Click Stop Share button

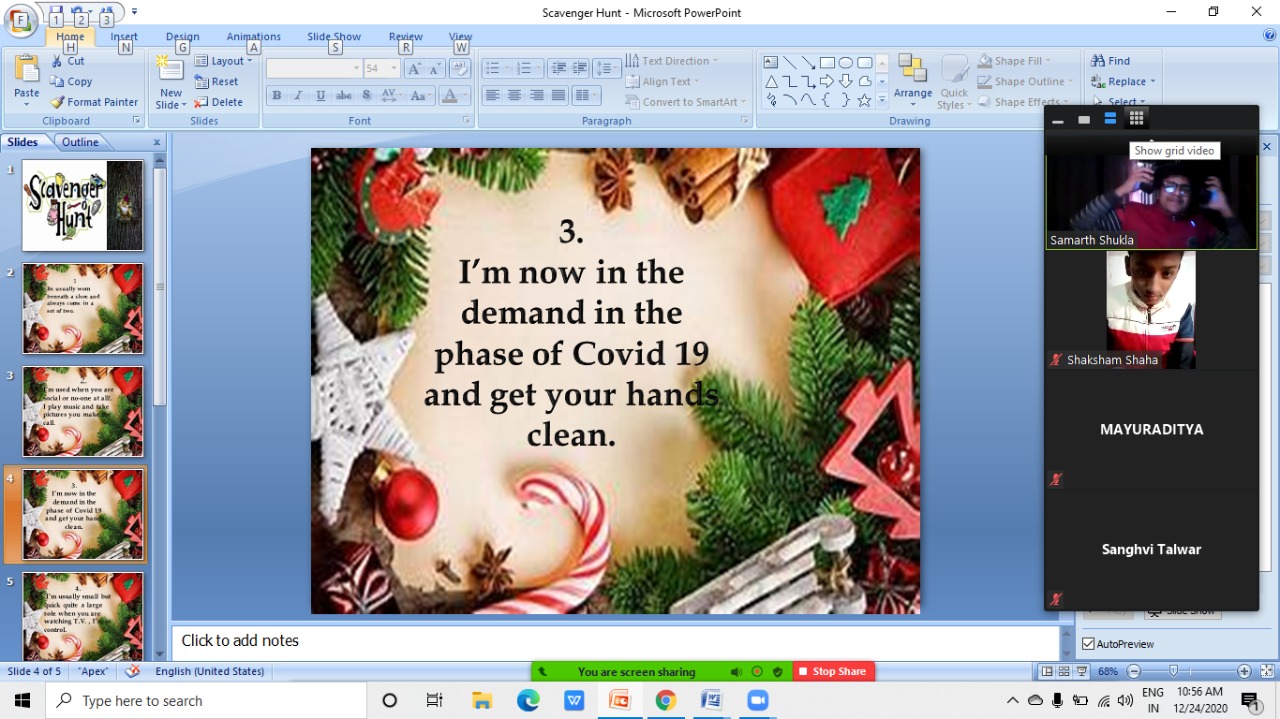pos(834,672)
